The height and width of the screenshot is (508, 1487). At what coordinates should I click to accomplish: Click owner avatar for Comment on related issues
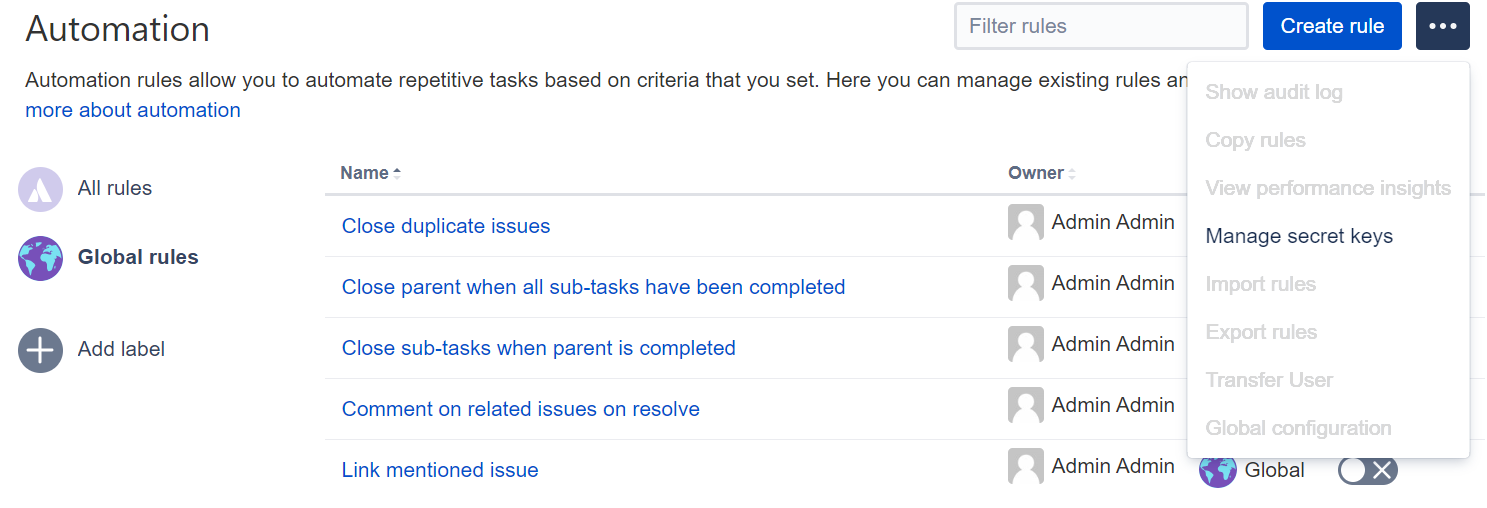1025,406
